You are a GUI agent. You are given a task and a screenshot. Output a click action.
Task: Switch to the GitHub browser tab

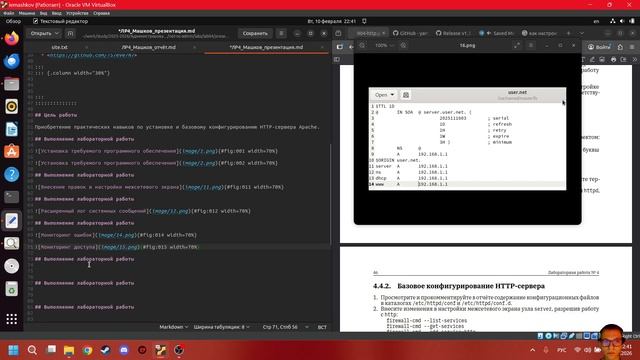(x=411, y=33)
